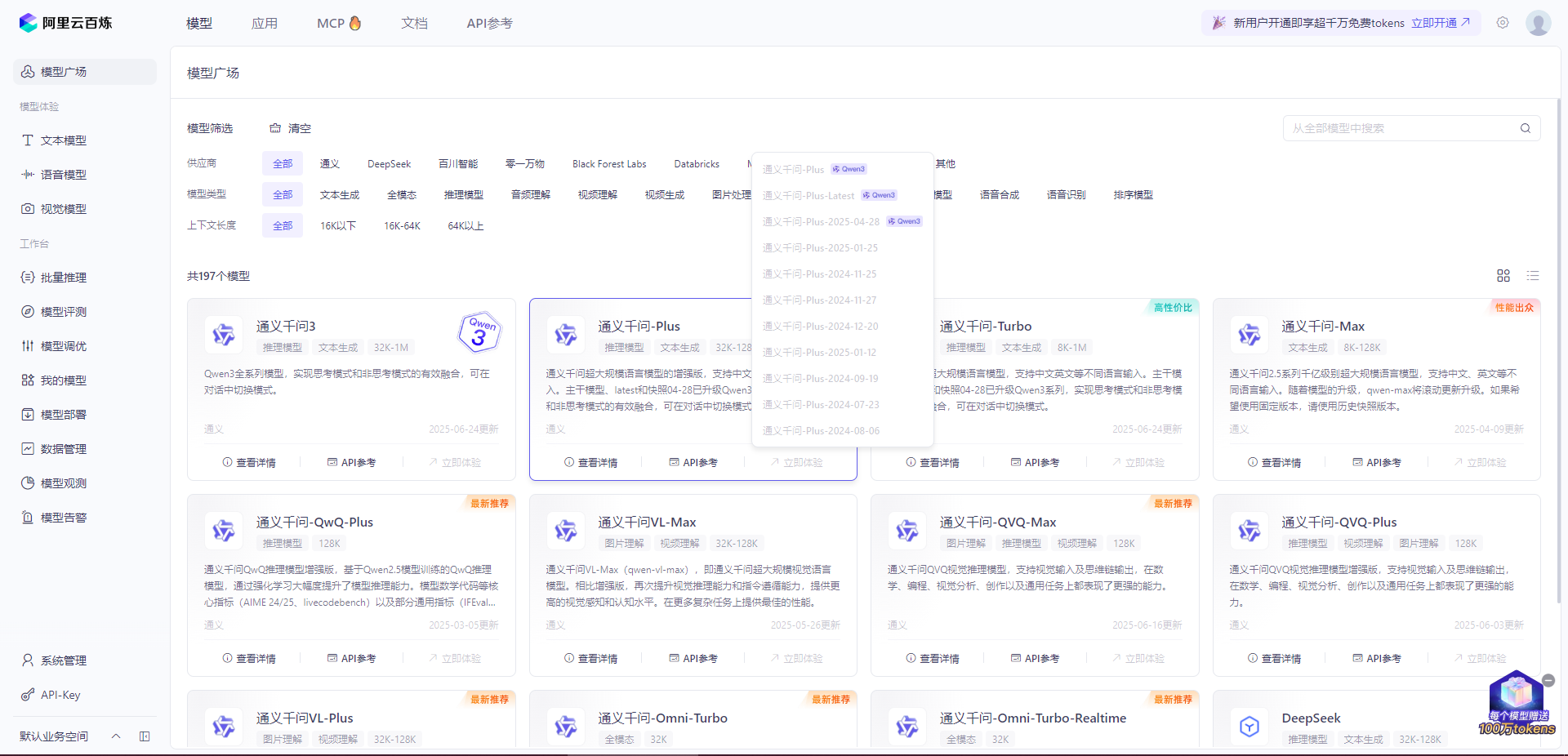Viewport: 1568px width, 756px height.
Task: Choose 通义千问-Plus-2025-04-28 from dropdown list
Action: 843,222
